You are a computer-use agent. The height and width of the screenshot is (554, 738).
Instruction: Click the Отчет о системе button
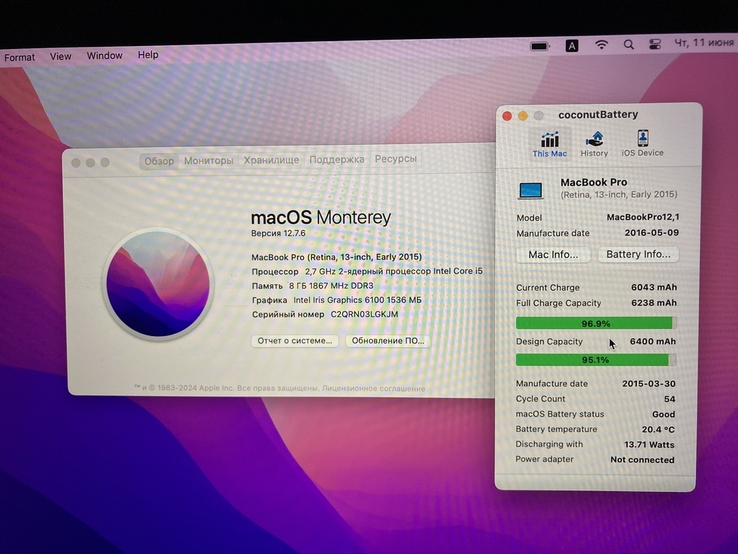[x=295, y=340]
